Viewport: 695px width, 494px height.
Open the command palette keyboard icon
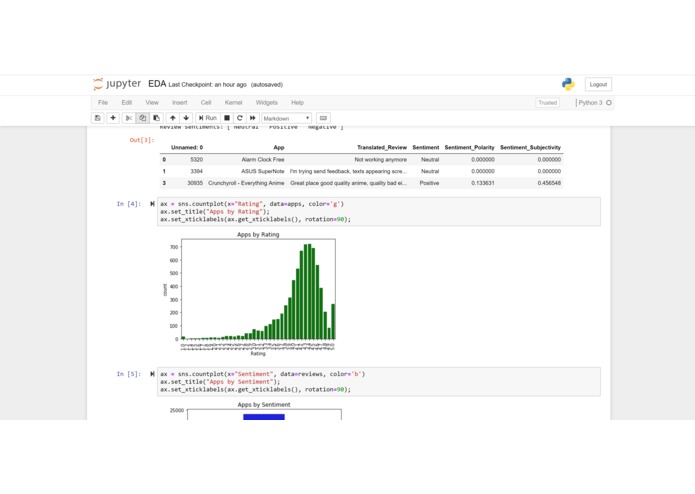(x=323, y=118)
